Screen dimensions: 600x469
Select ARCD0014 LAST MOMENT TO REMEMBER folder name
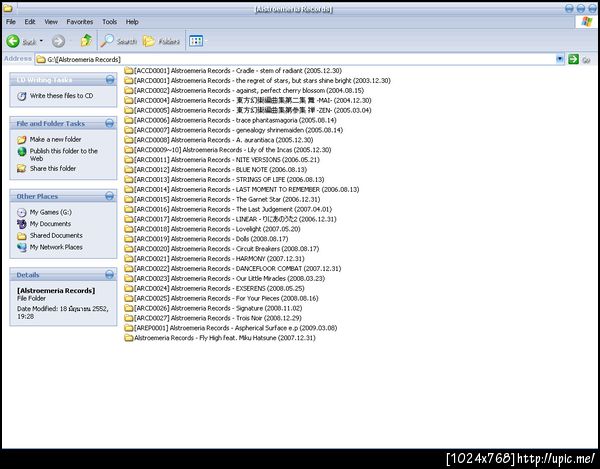click(247, 189)
